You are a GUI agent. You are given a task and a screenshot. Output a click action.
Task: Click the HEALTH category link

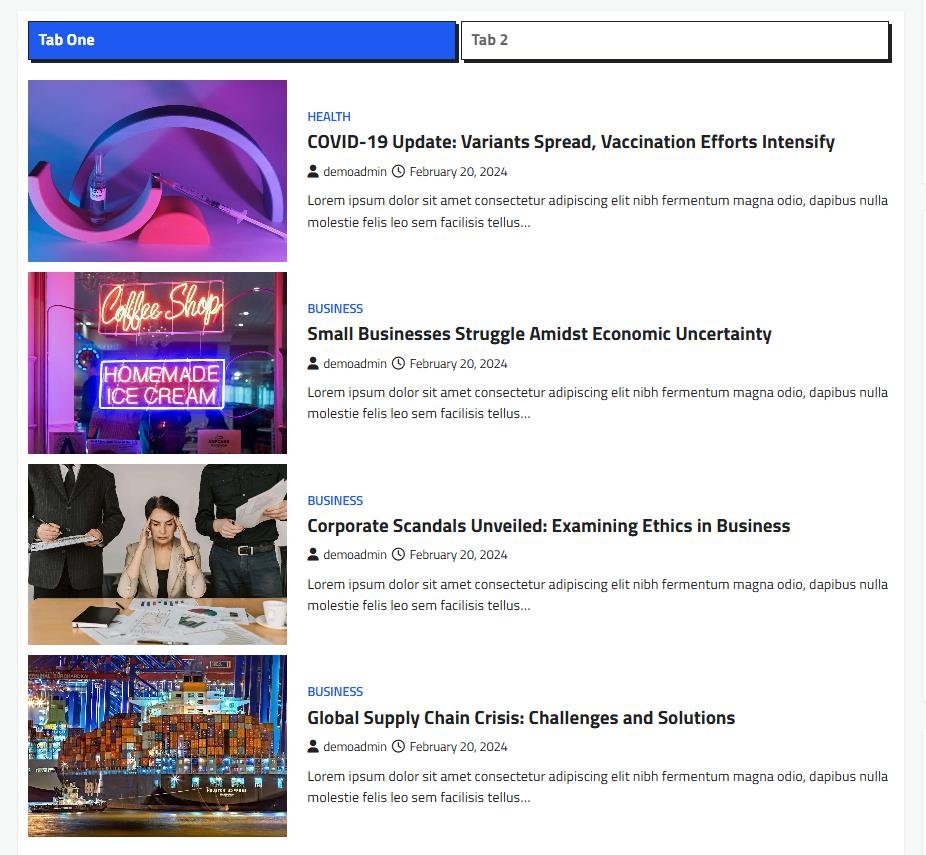pyautogui.click(x=329, y=117)
